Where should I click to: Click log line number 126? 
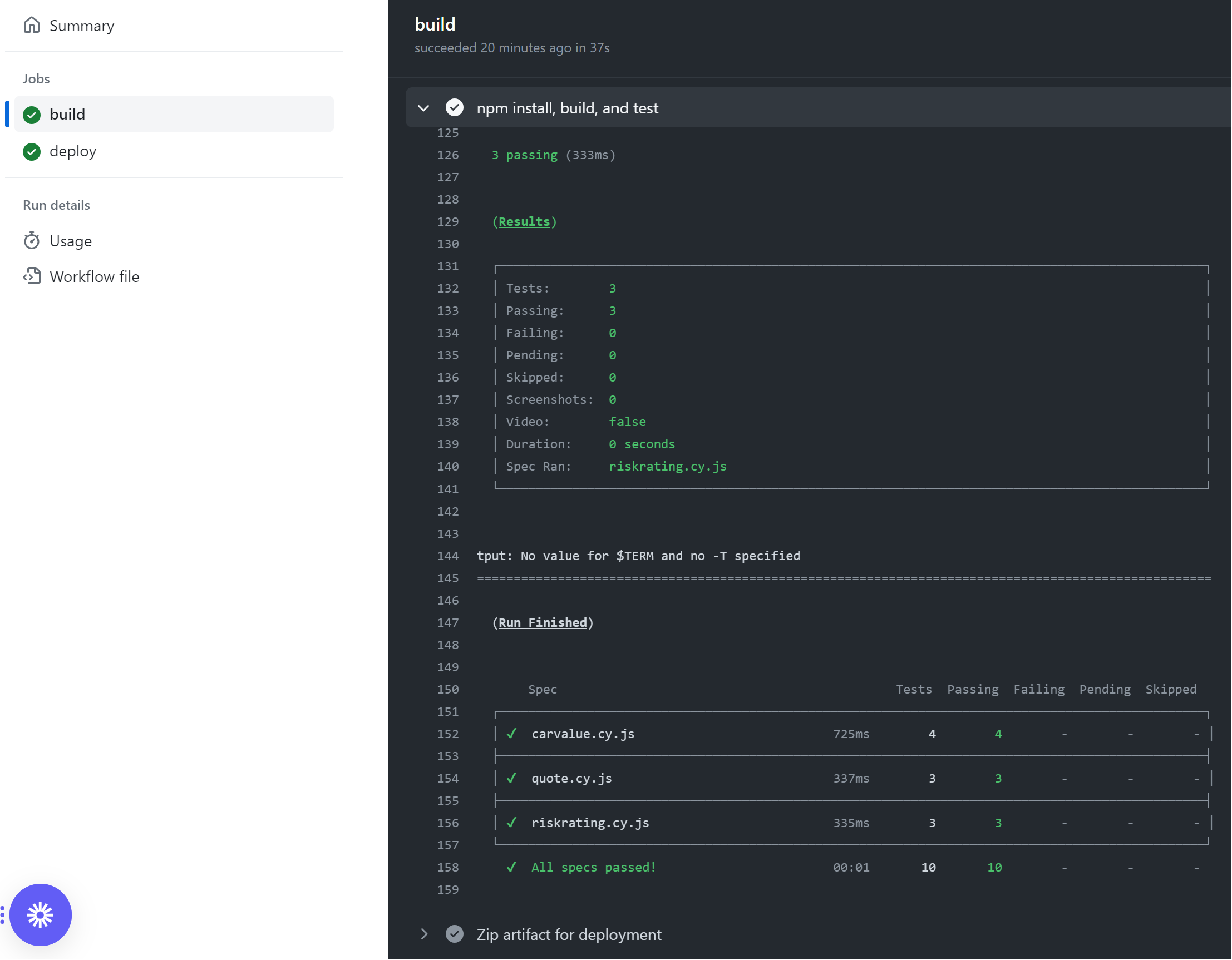447,155
